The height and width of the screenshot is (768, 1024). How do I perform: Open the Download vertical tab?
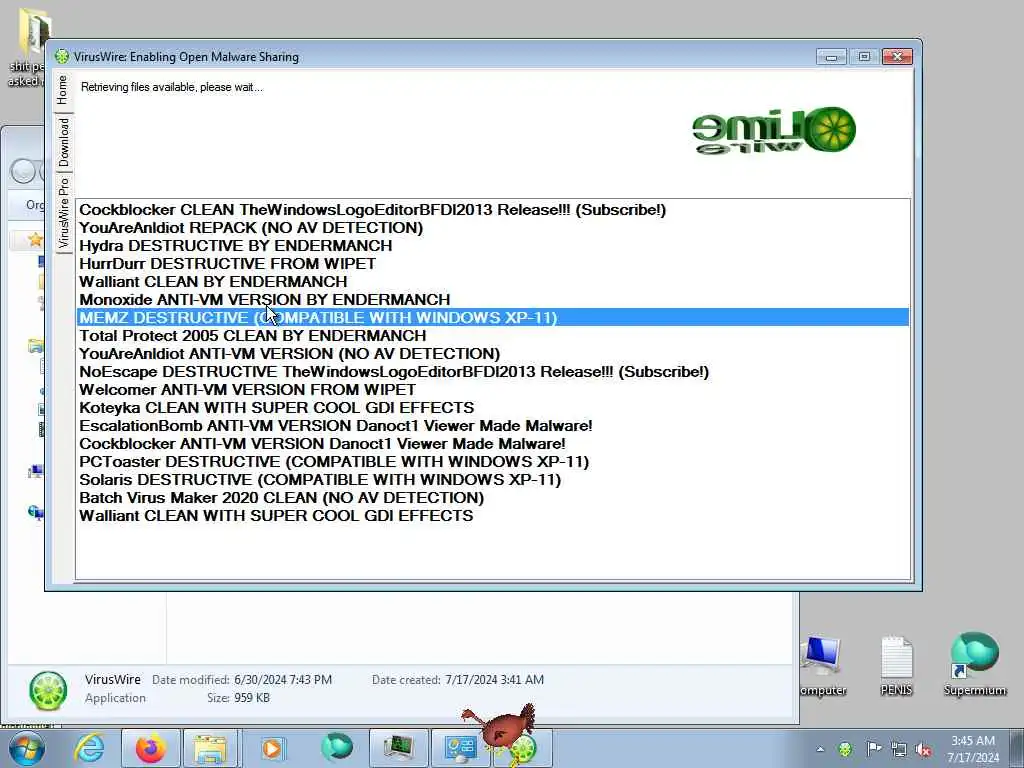coord(63,142)
